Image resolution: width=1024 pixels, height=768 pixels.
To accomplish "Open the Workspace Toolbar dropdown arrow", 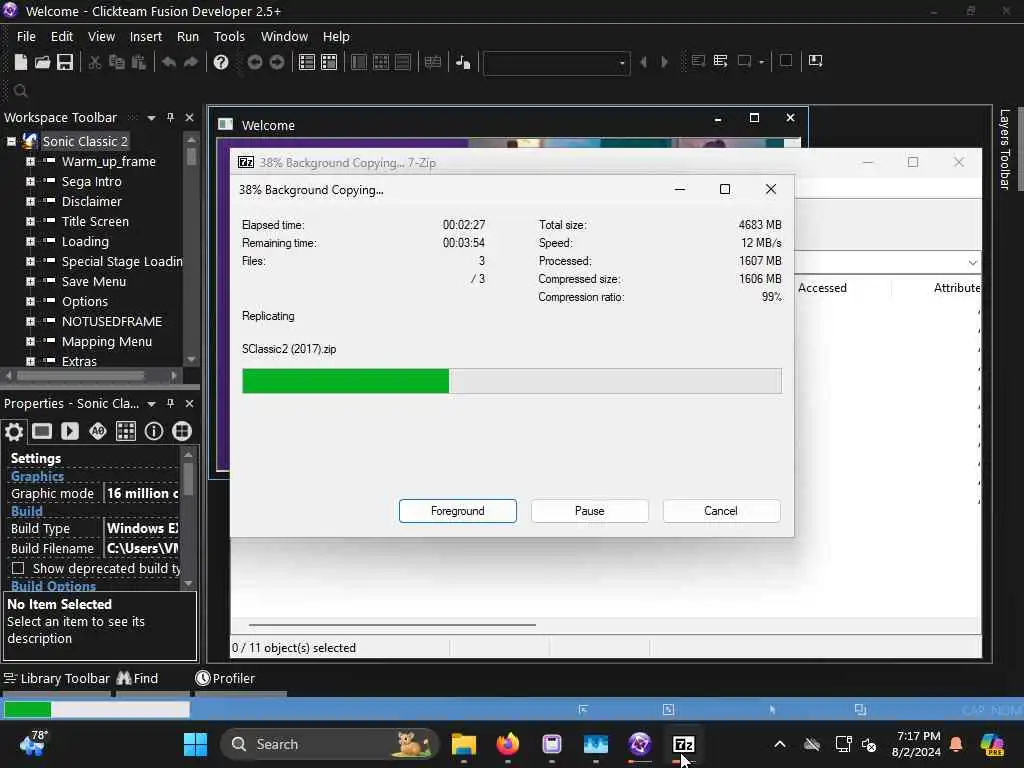I will (152, 118).
